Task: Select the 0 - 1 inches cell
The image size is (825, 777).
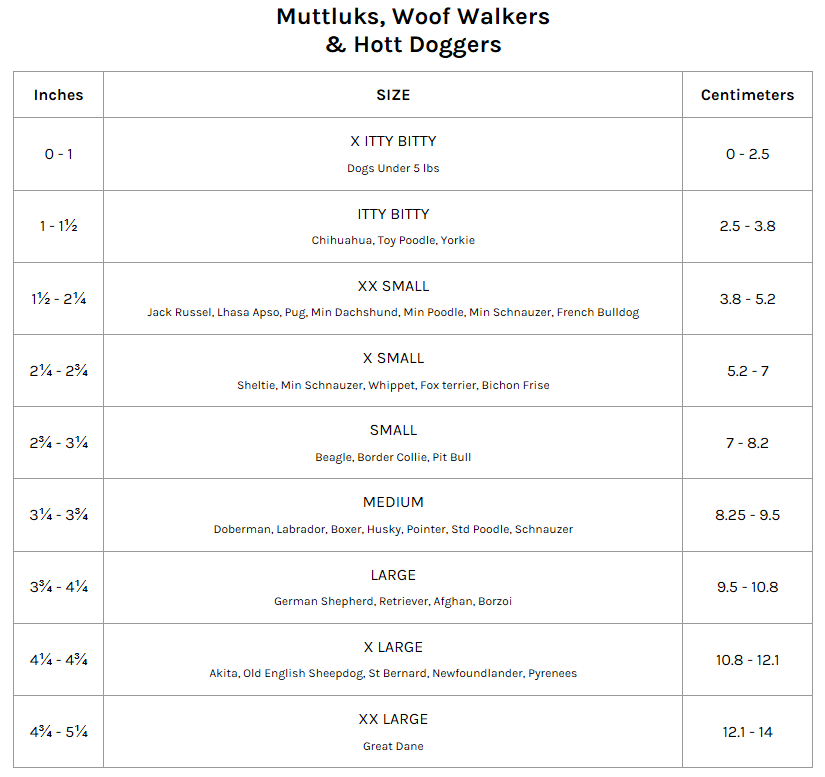Action: tap(58, 154)
